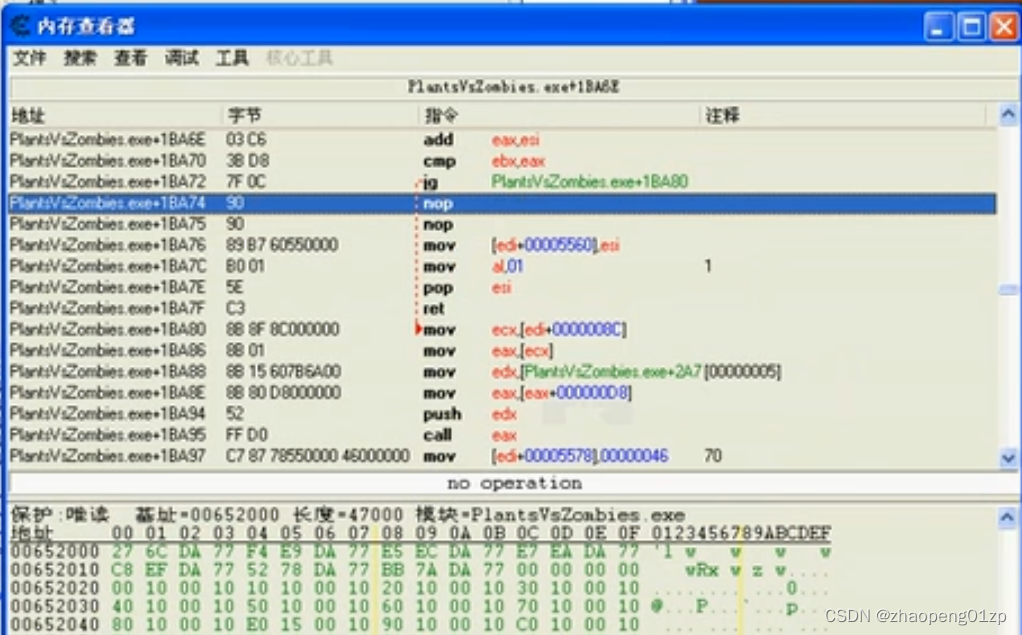Click the jump target PlantsVsZombies.exe+1BA80 operand
1022x635 pixels.
[589, 182]
